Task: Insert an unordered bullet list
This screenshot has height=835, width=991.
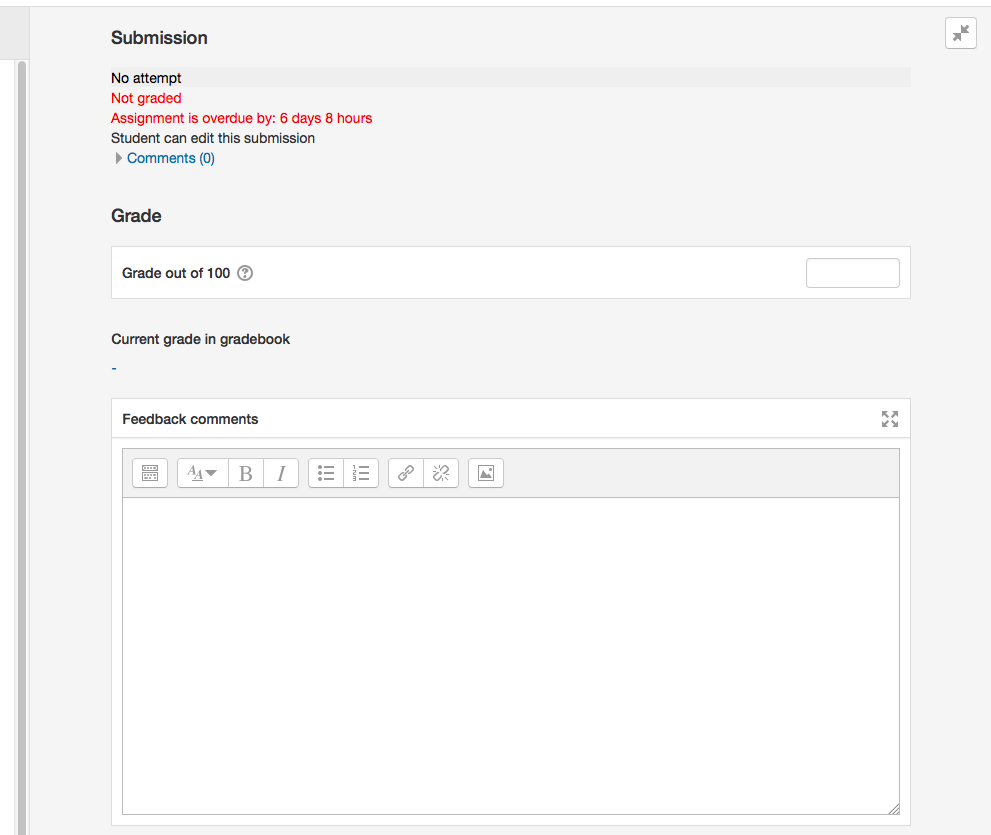Action: pyautogui.click(x=326, y=473)
